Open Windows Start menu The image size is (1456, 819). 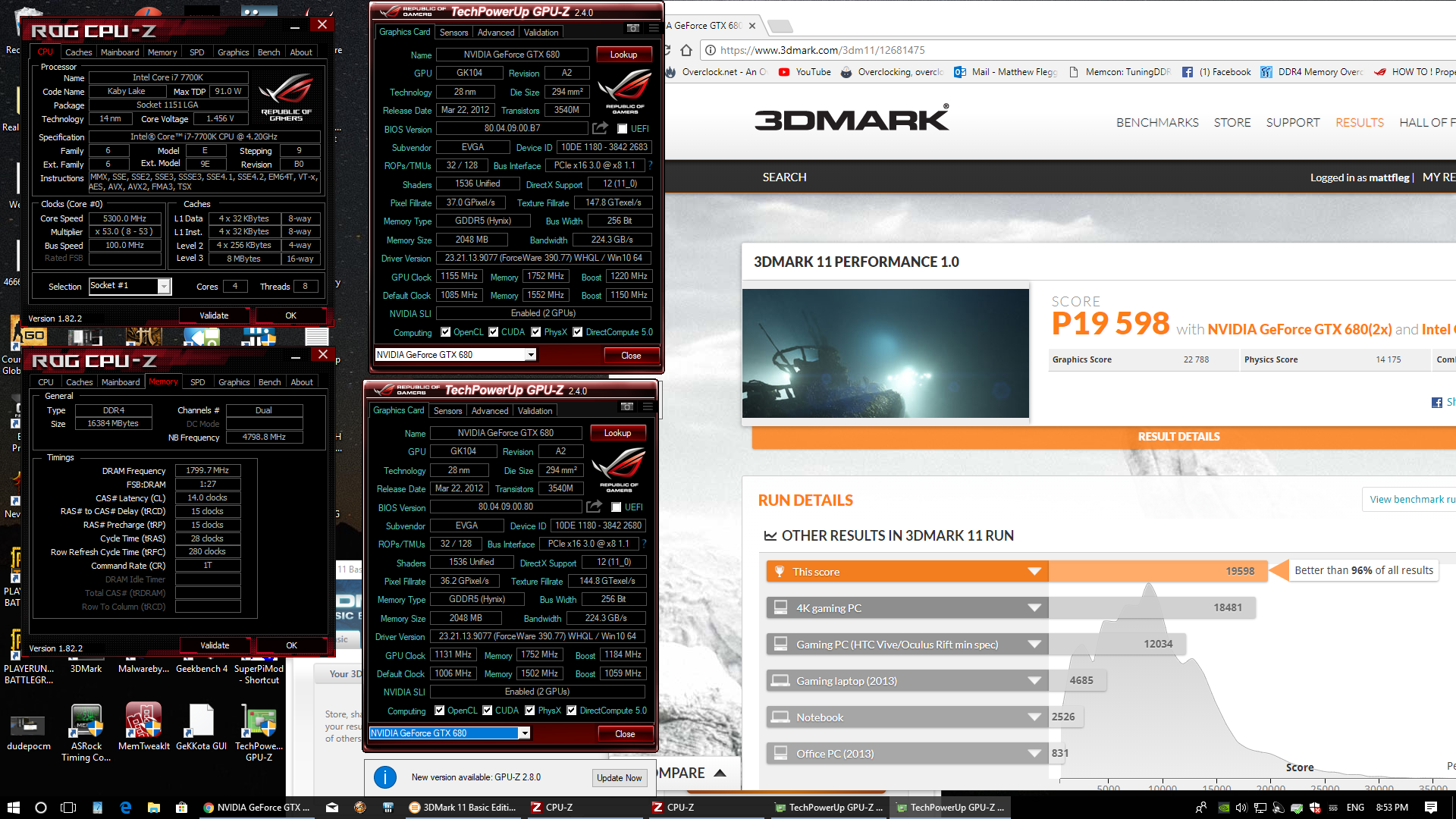click(x=13, y=808)
